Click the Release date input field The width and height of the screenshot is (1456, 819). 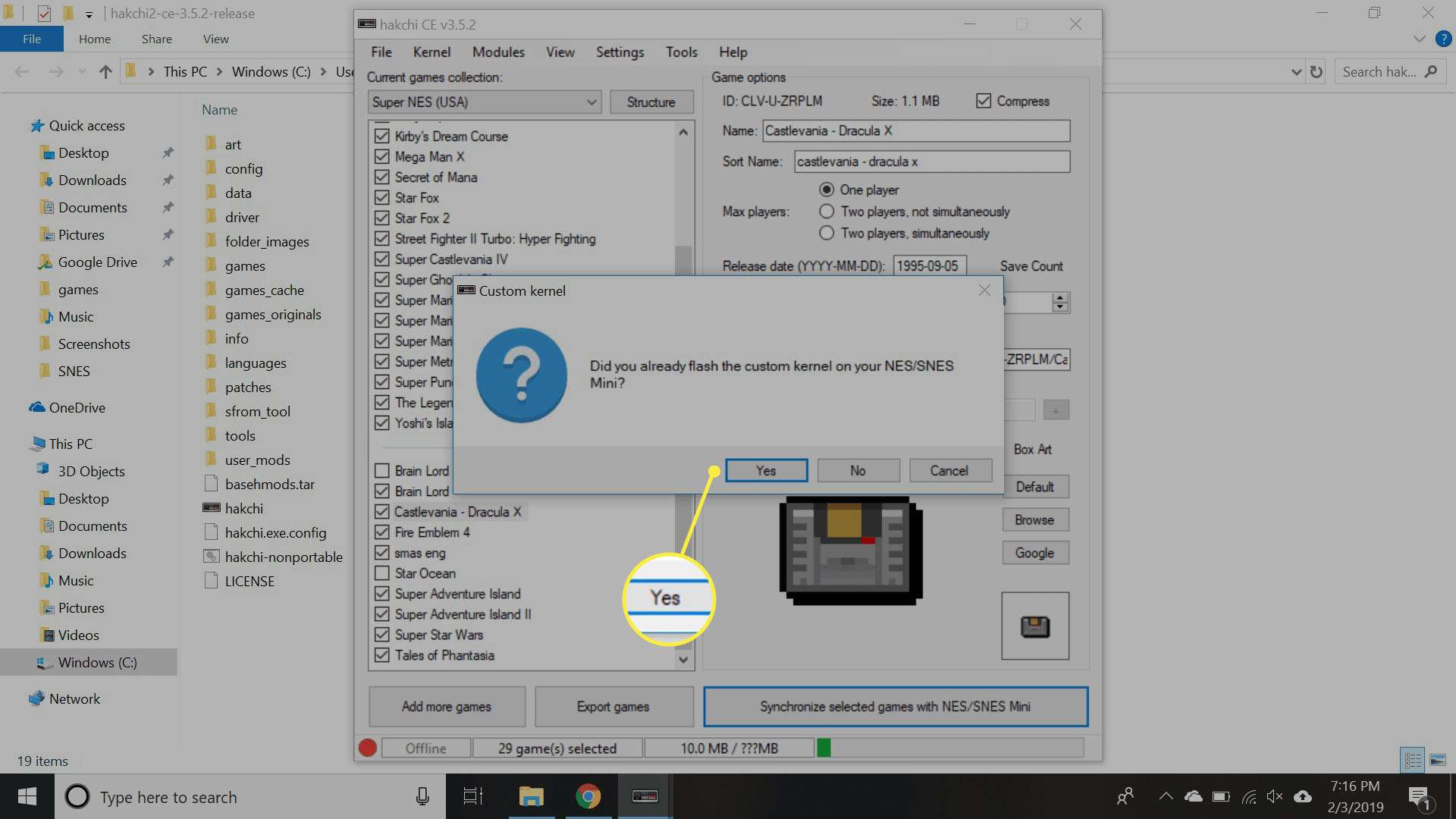928,265
